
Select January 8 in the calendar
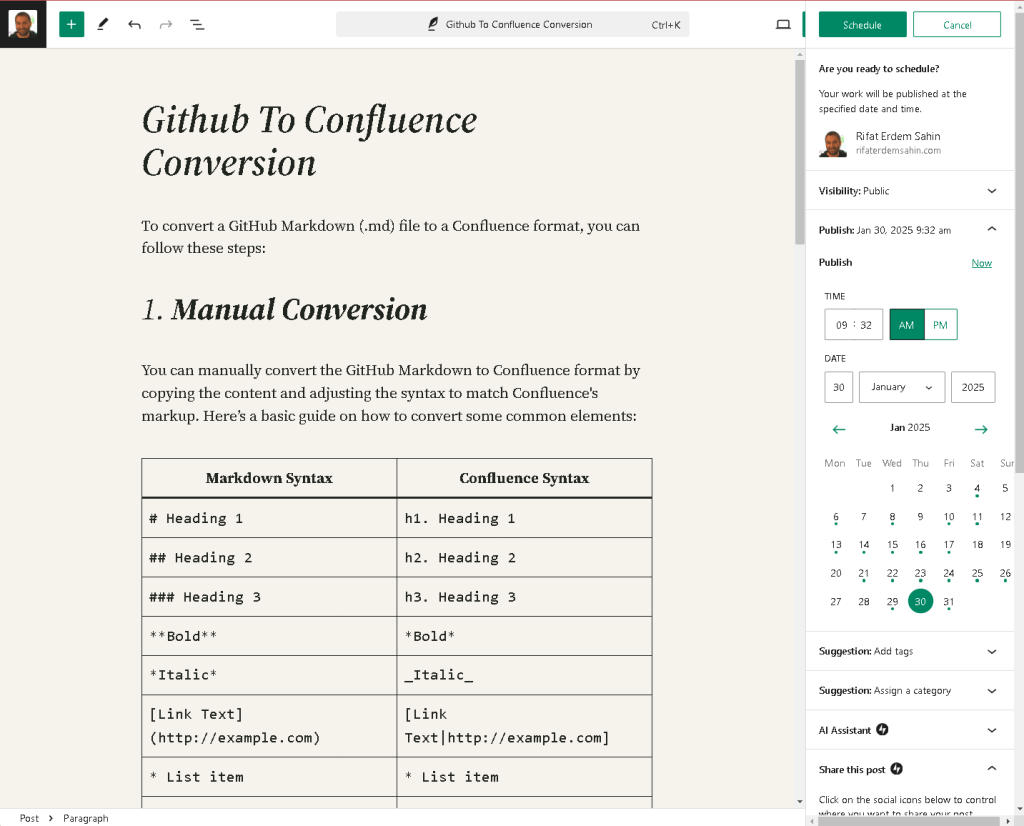tap(892, 516)
